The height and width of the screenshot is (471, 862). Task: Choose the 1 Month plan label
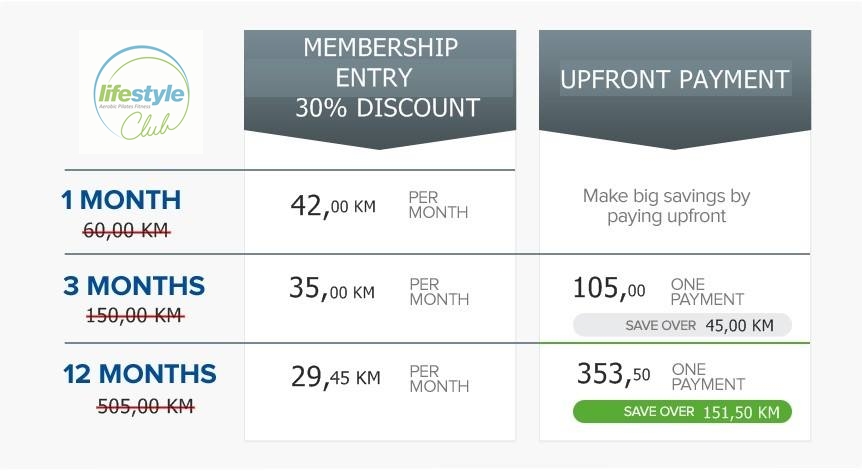tap(121, 200)
